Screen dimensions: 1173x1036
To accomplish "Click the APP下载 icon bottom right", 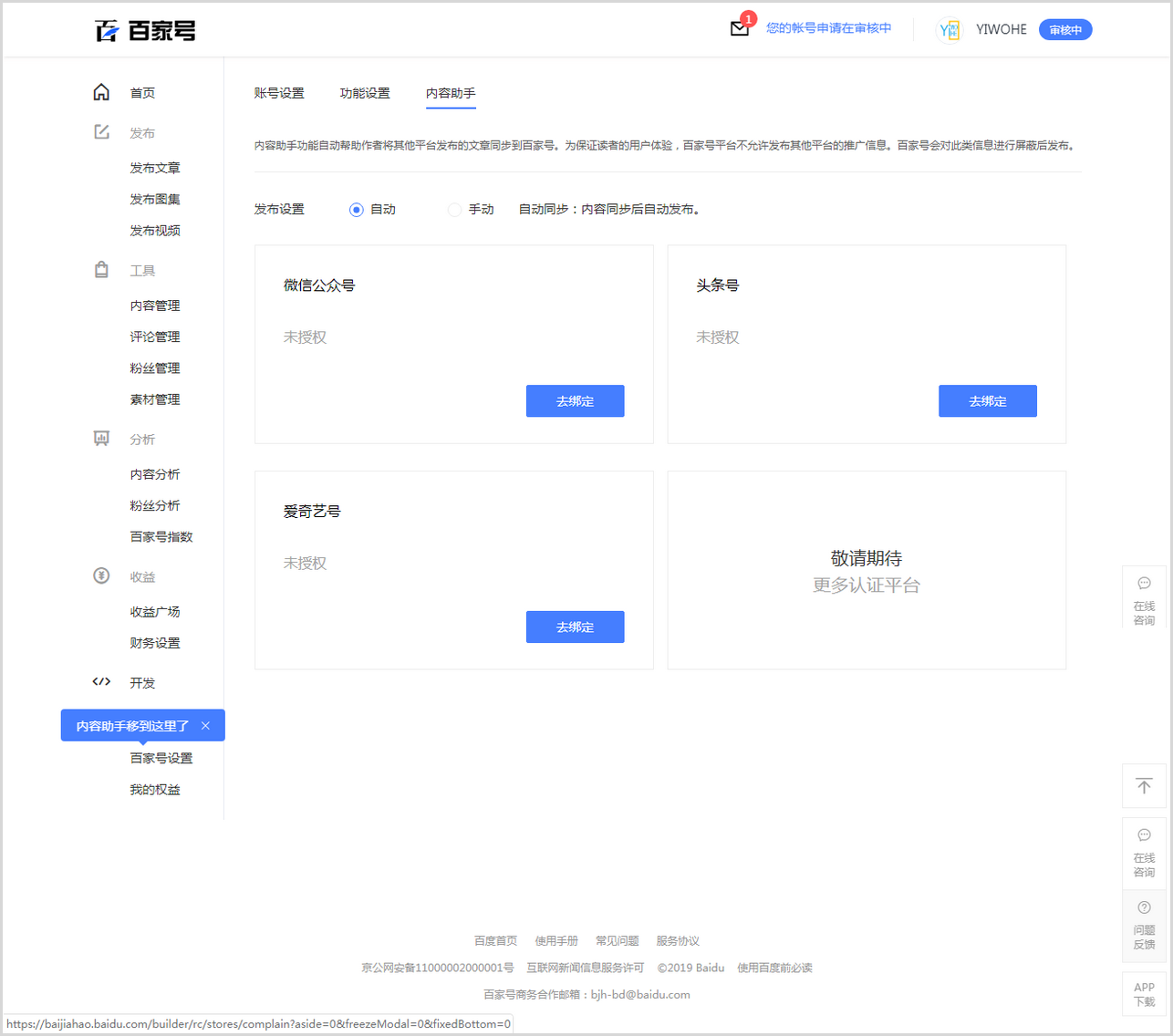I will [1144, 994].
